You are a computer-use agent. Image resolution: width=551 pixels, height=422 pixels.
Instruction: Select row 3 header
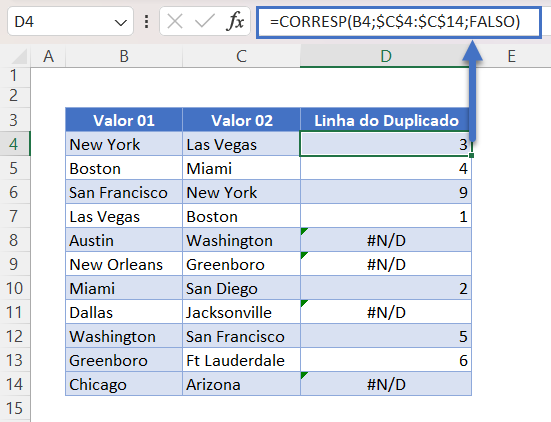tap(15, 120)
